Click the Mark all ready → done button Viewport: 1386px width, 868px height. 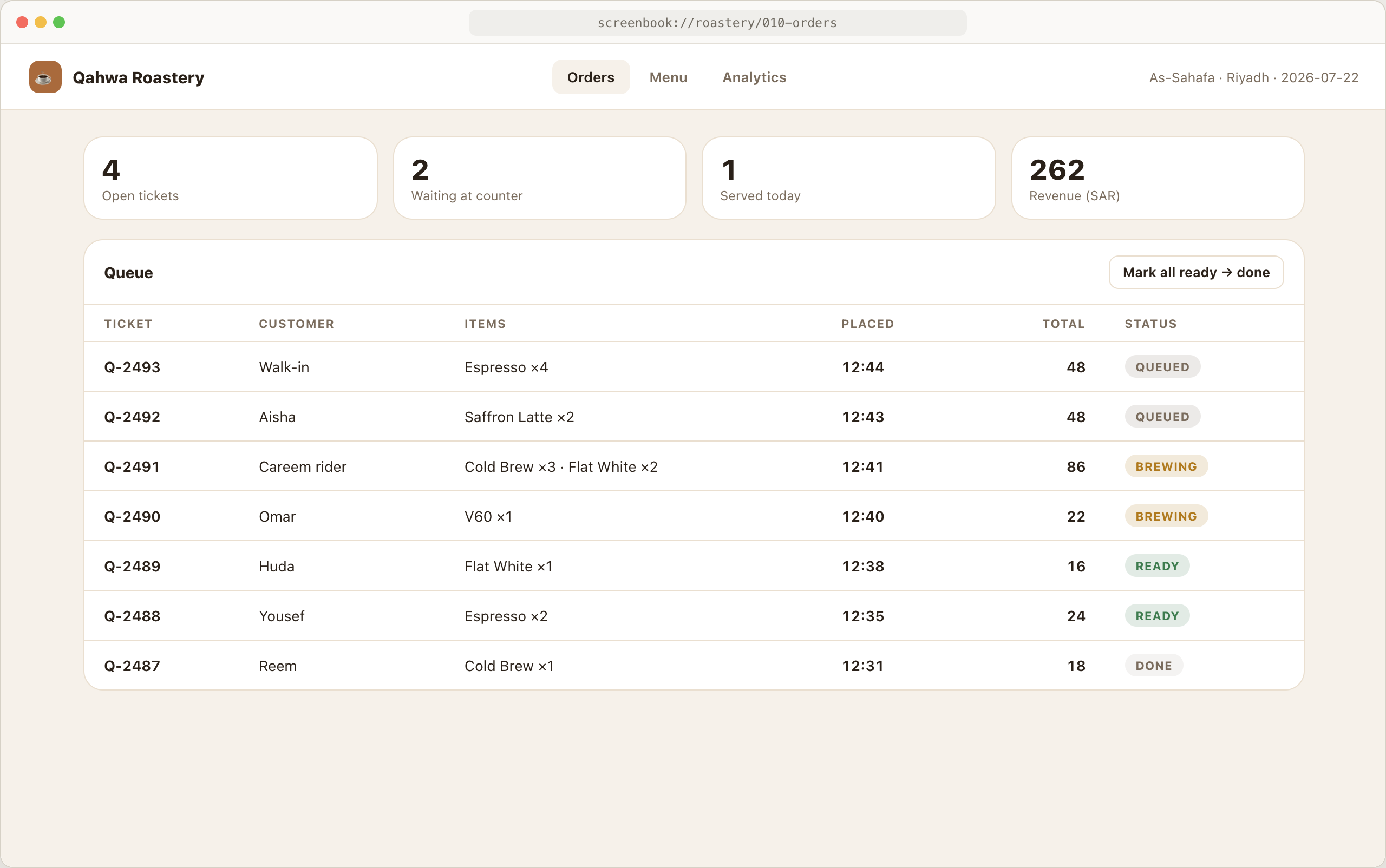[x=1196, y=272]
